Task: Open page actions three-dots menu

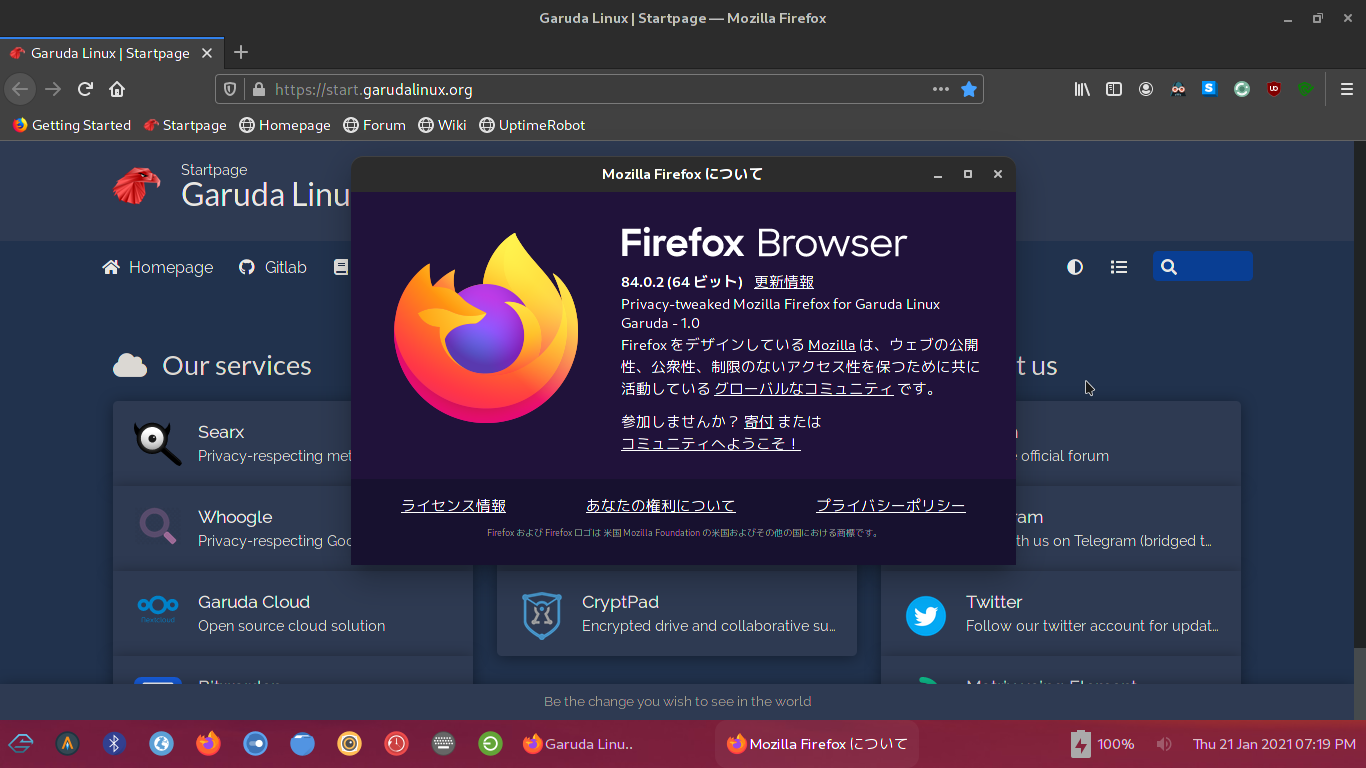Action: click(x=941, y=89)
